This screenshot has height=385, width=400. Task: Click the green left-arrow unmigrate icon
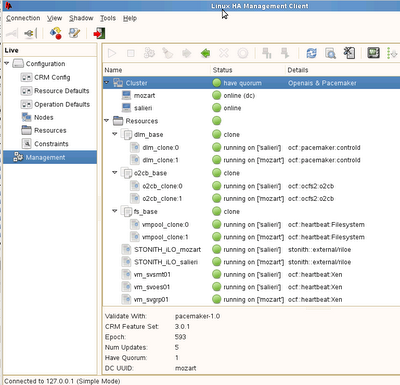pos(205,53)
